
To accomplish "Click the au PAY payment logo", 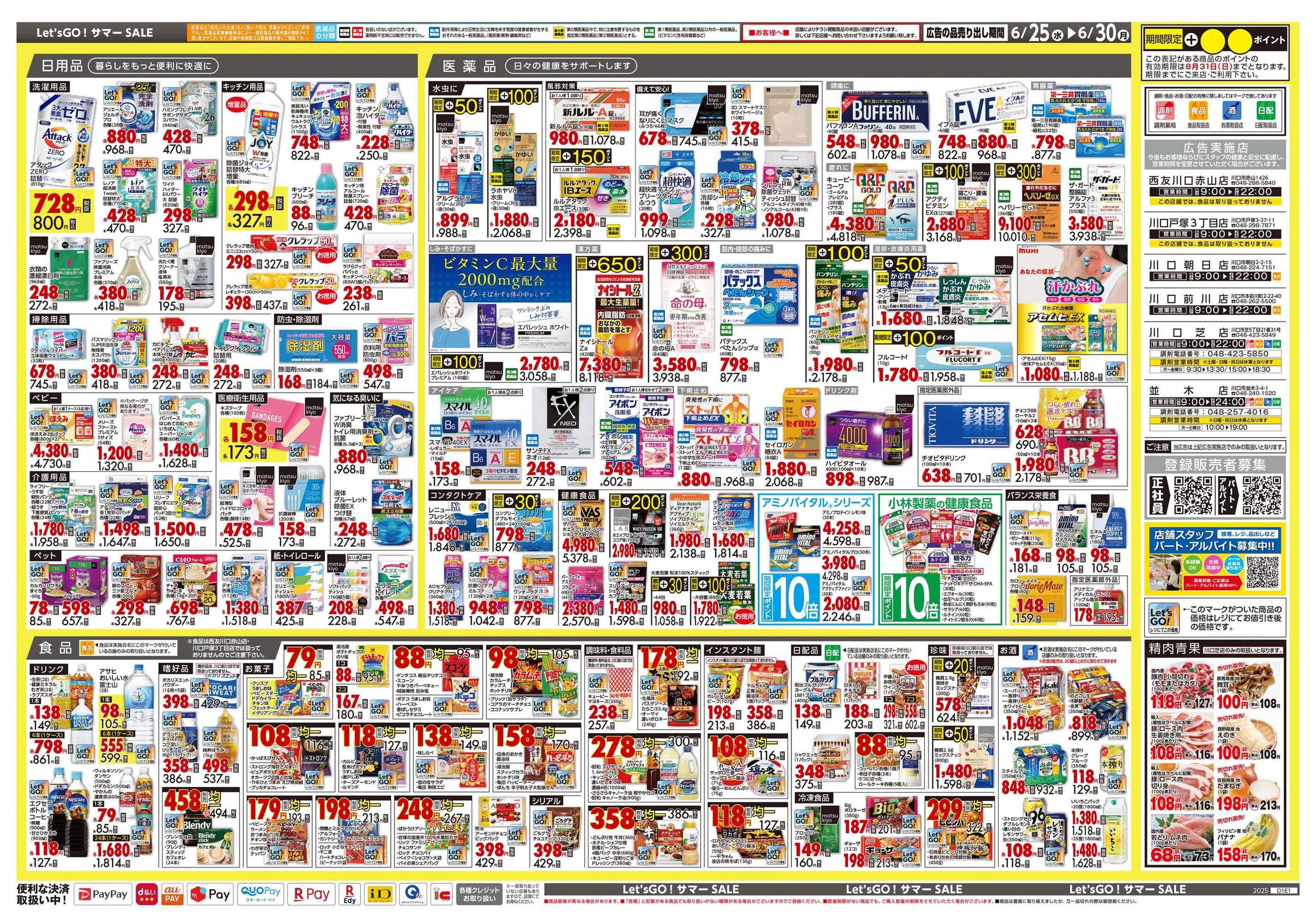I will [x=172, y=894].
